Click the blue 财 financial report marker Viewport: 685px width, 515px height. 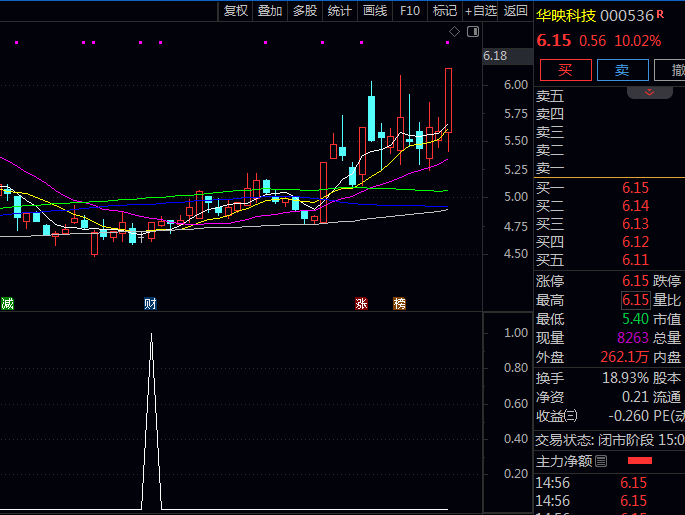[150, 303]
